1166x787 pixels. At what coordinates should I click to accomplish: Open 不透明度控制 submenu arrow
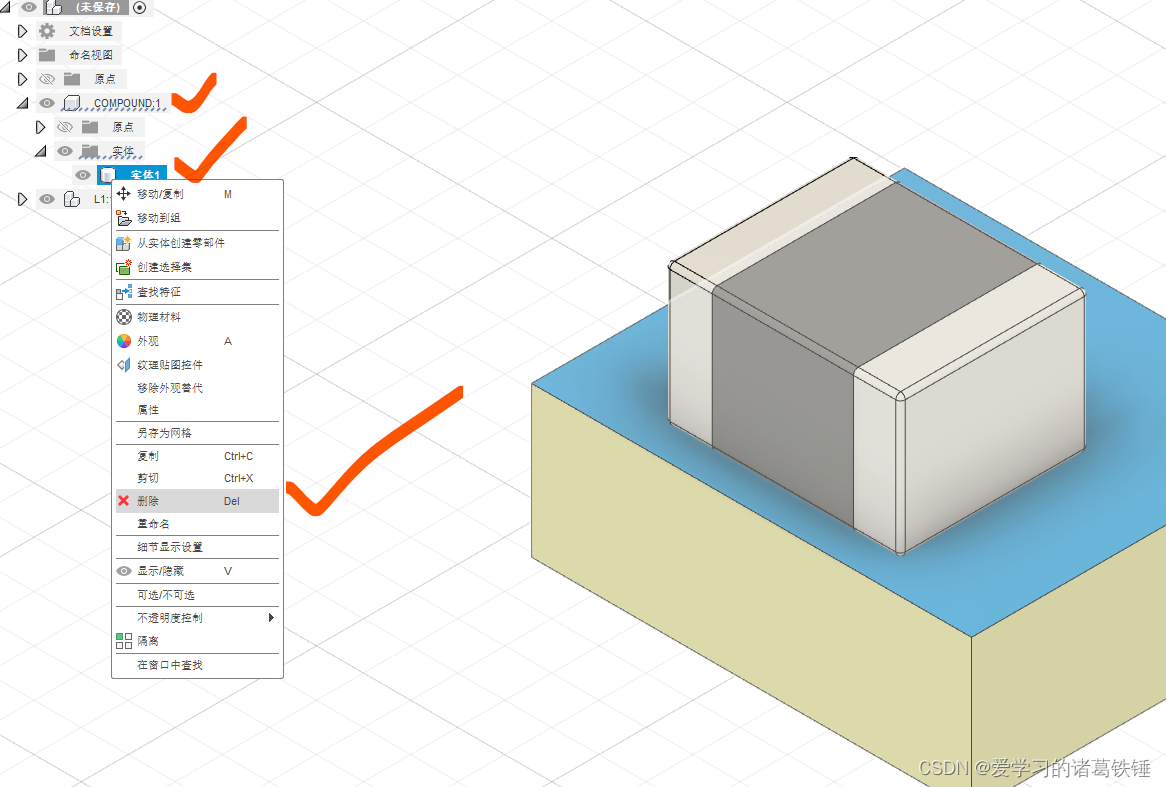pos(270,618)
